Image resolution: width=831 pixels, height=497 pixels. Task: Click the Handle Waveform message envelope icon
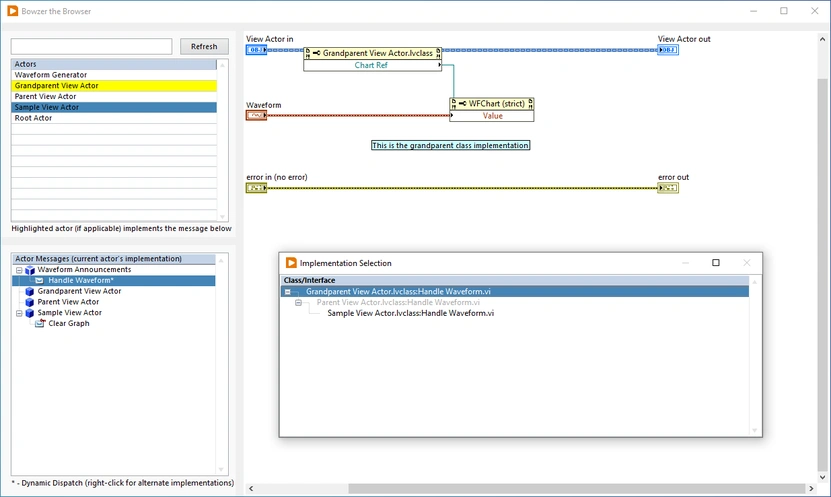pos(39,281)
